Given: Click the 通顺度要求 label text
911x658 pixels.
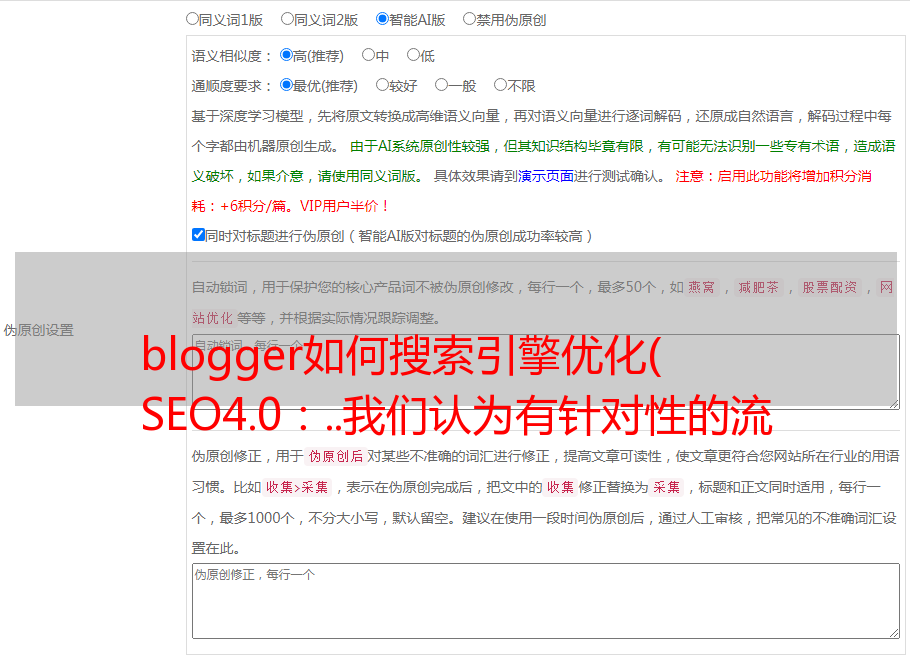Looking at the screenshot, I should 231,86.
